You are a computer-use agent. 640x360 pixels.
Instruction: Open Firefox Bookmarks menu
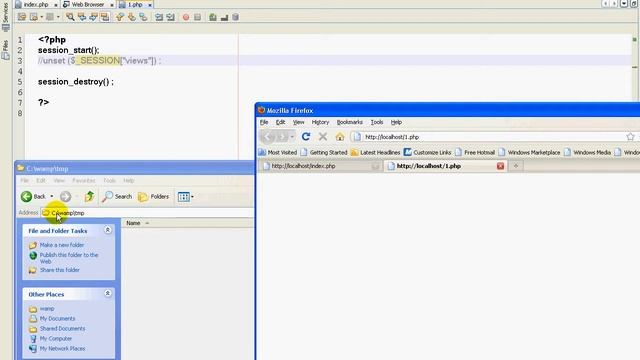point(349,122)
